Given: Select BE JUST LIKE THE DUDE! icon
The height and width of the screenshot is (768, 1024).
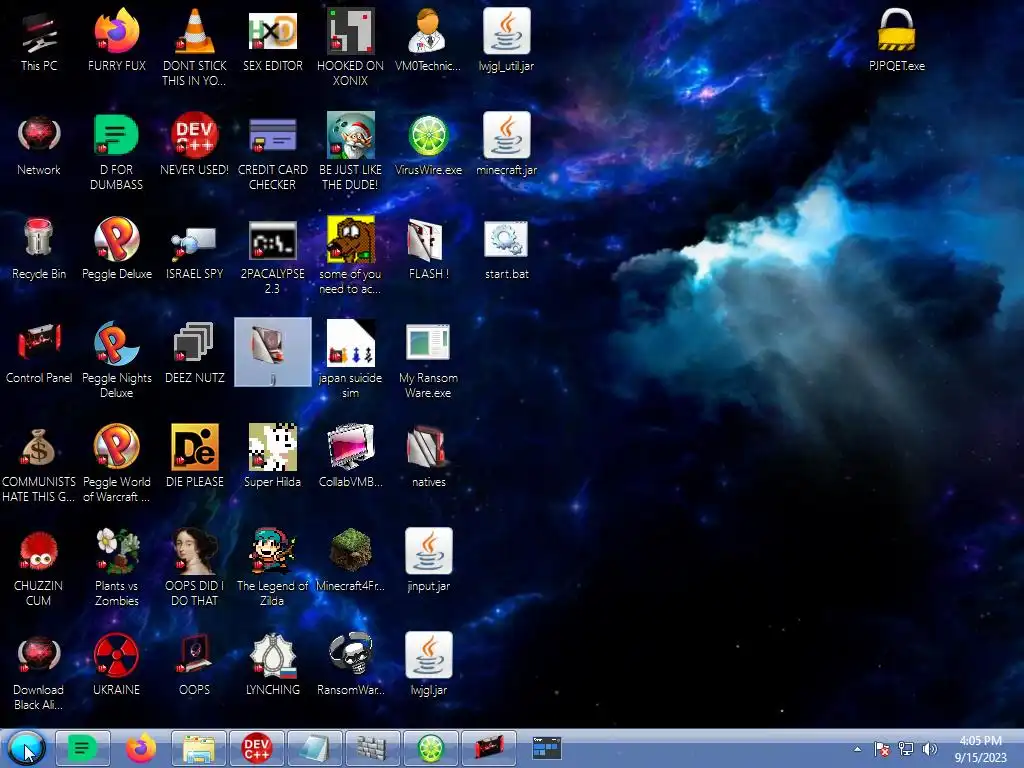Looking at the screenshot, I should tap(350, 152).
